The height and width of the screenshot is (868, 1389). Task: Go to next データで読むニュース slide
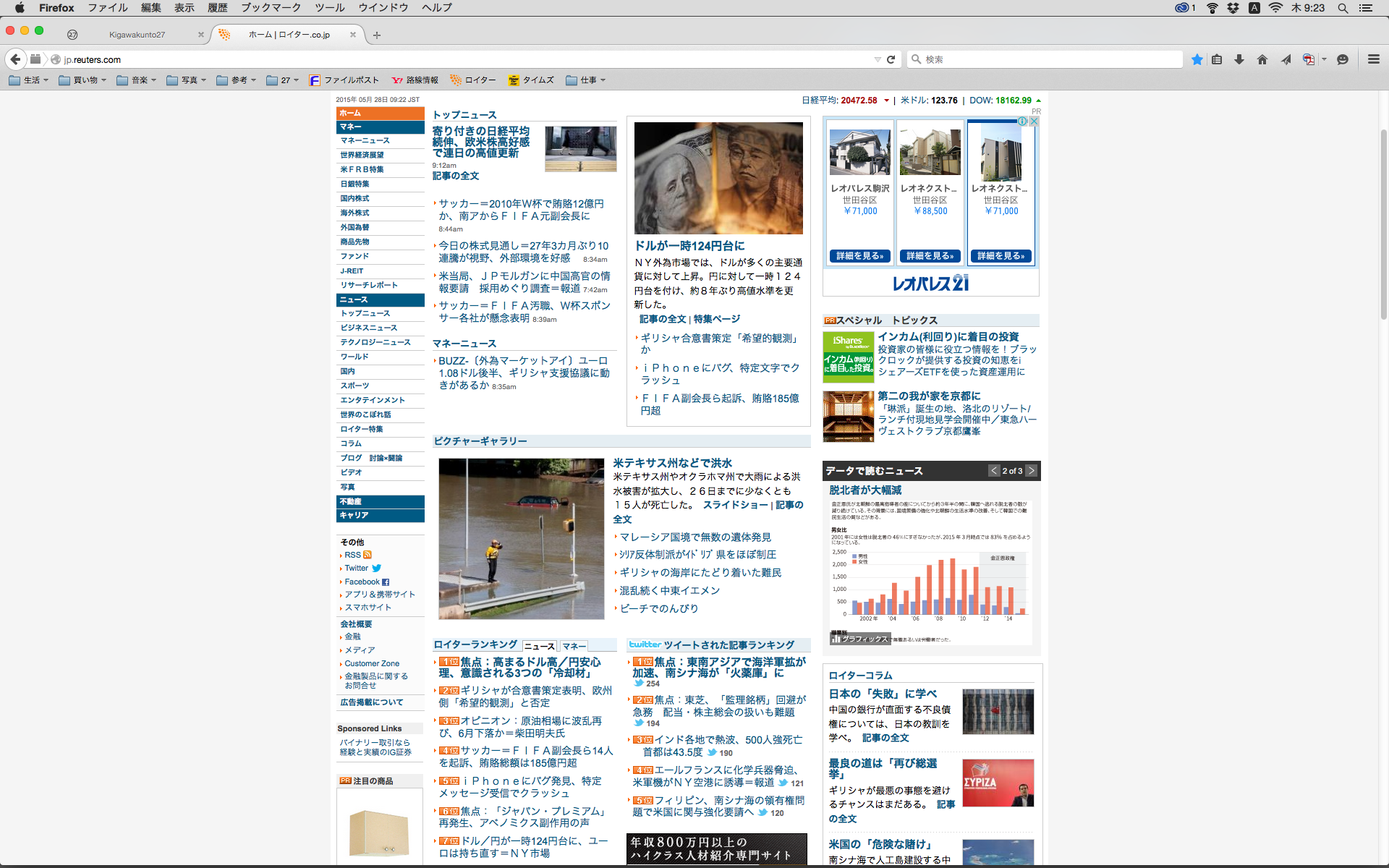[x=1031, y=471]
